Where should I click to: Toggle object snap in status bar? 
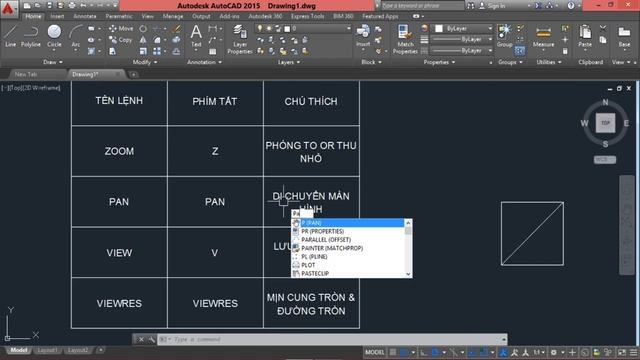click(x=484, y=352)
